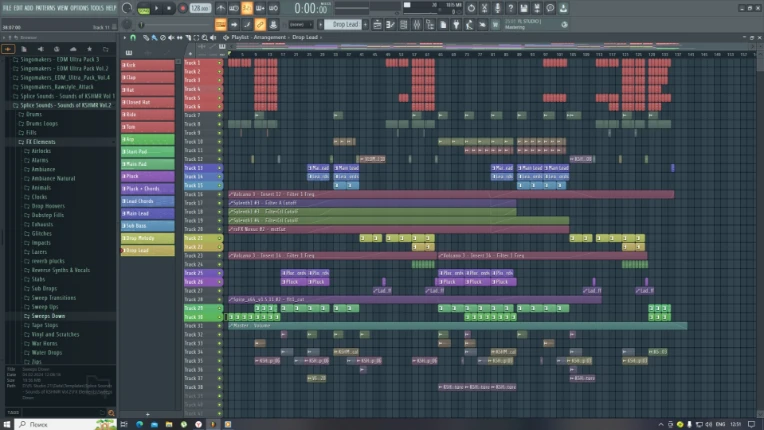Toggle song/pattern mode button

(x=144, y=8)
